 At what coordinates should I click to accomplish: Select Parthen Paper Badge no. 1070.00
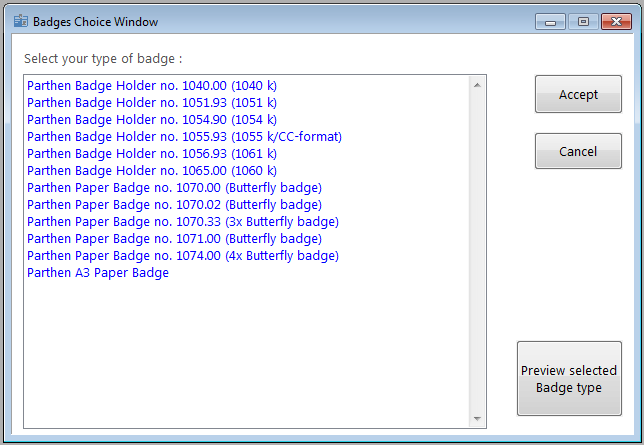[175, 188]
